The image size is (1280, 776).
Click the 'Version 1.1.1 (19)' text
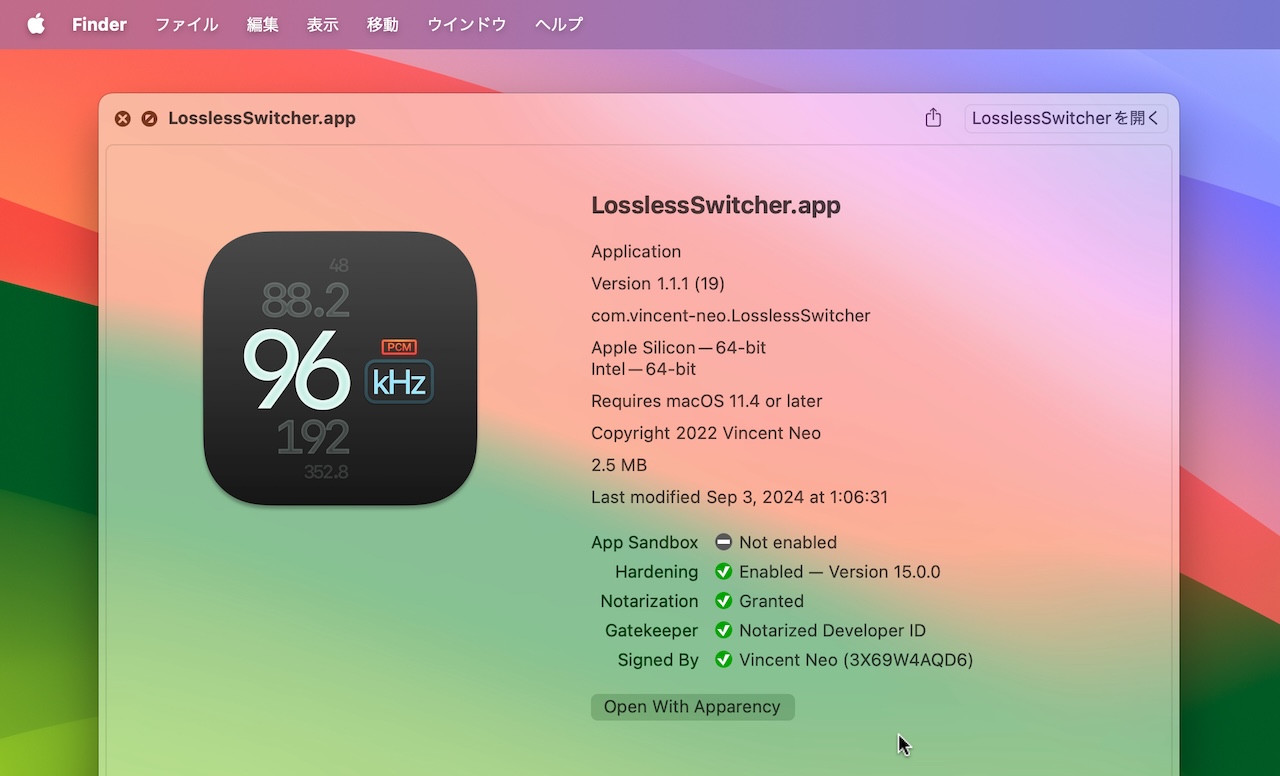point(658,284)
